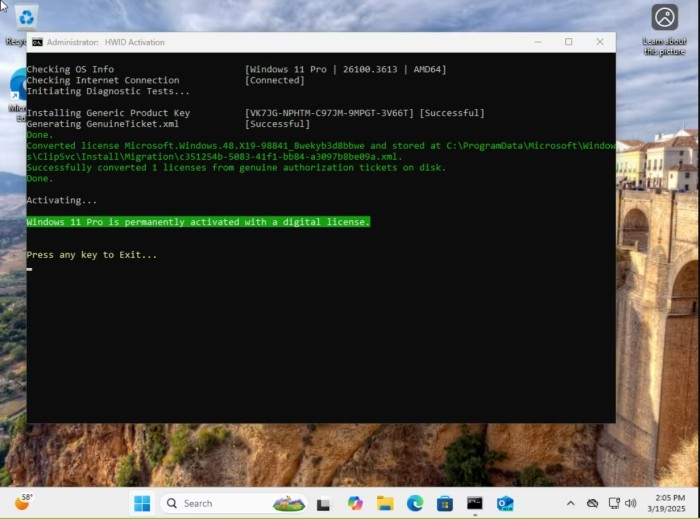Launch Copilot from the taskbar
The height and width of the screenshot is (519, 700).
tap(355, 503)
